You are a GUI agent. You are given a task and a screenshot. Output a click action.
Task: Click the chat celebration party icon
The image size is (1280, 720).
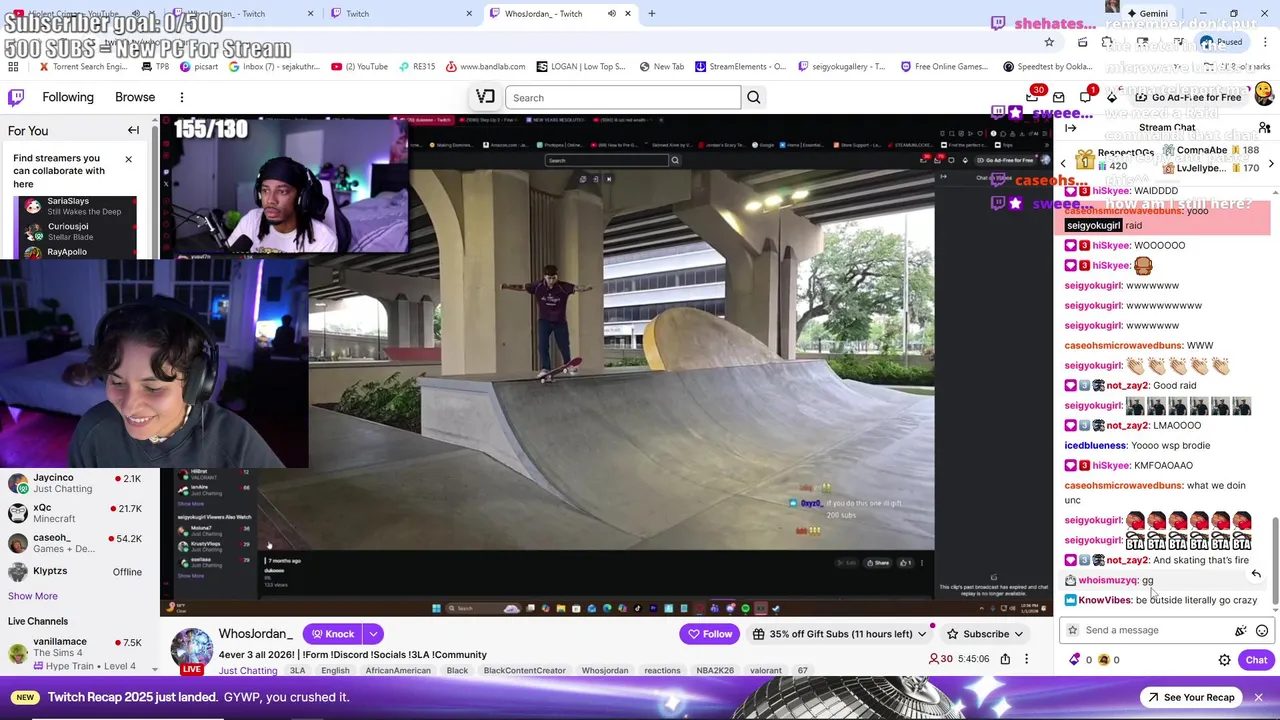(1241, 630)
